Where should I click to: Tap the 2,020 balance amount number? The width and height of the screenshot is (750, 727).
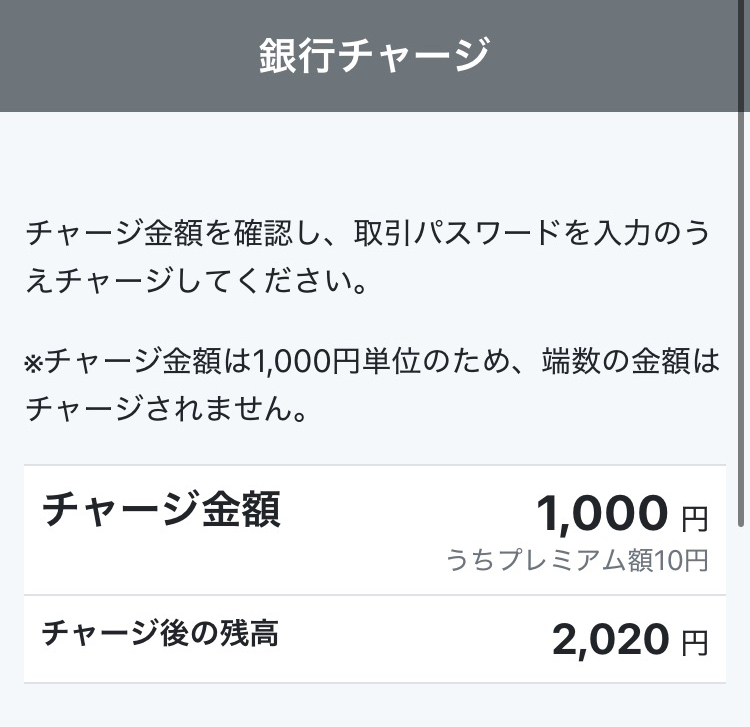(x=610, y=640)
